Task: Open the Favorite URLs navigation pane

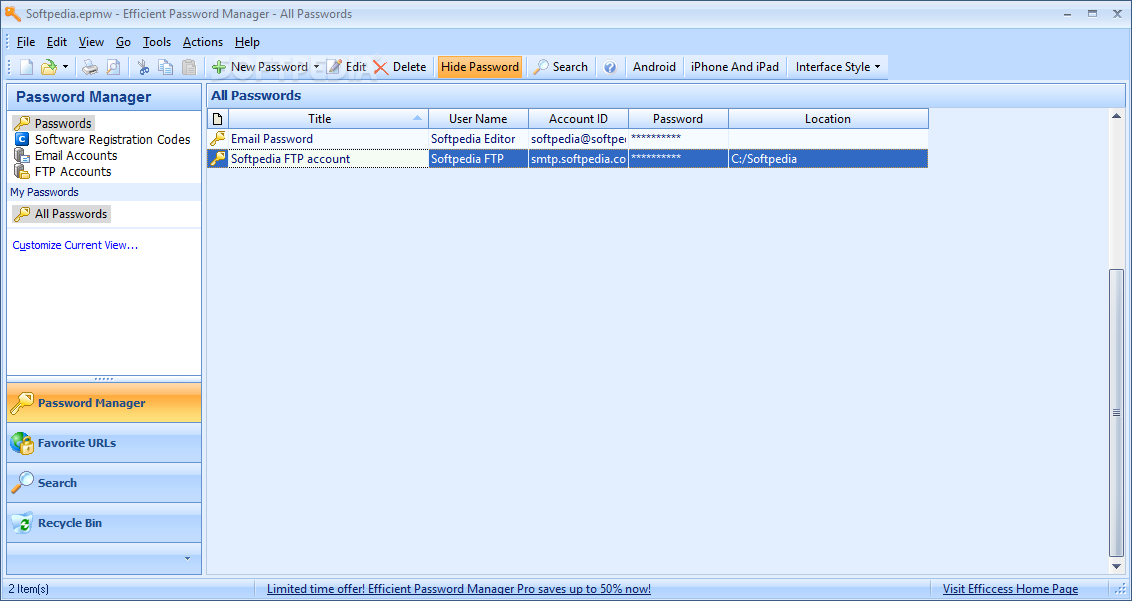Action: coord(104,443)
